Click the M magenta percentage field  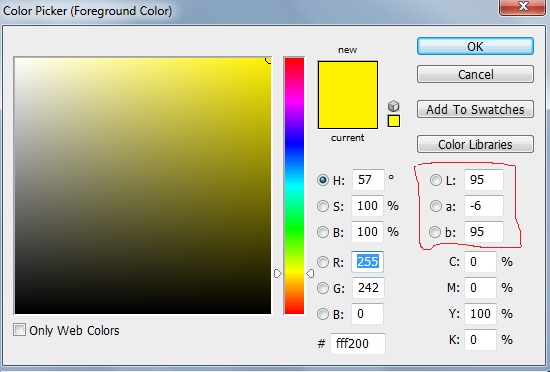(x=480, y=288)
